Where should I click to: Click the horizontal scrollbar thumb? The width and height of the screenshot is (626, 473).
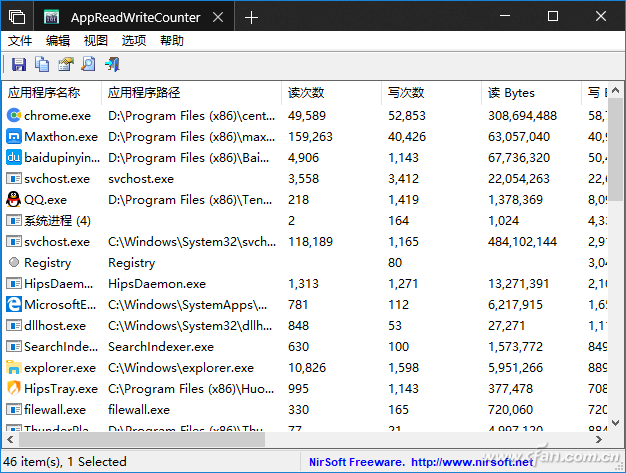(142, 439)
